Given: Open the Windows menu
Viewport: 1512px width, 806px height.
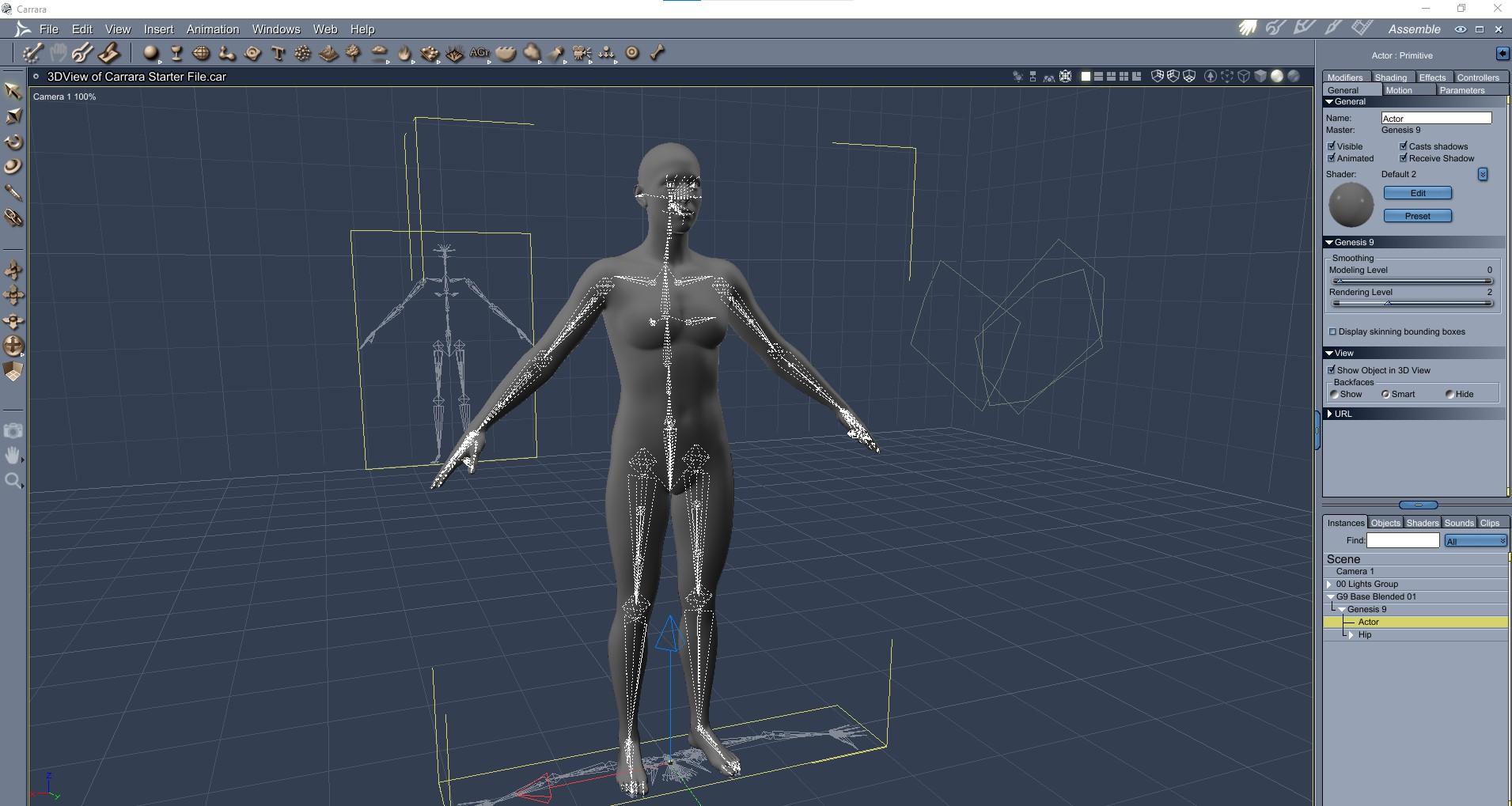Looking at the screenshot, I should click(x=276, y=29).
